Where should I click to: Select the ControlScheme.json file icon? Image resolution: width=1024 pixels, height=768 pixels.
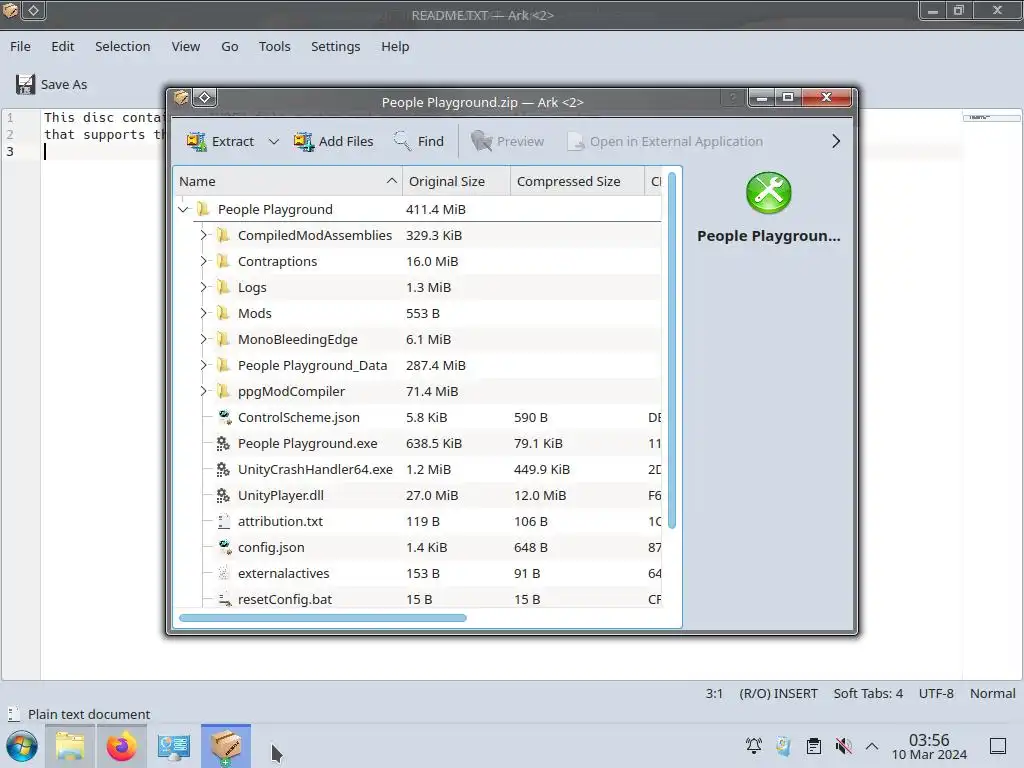[224, 417]
